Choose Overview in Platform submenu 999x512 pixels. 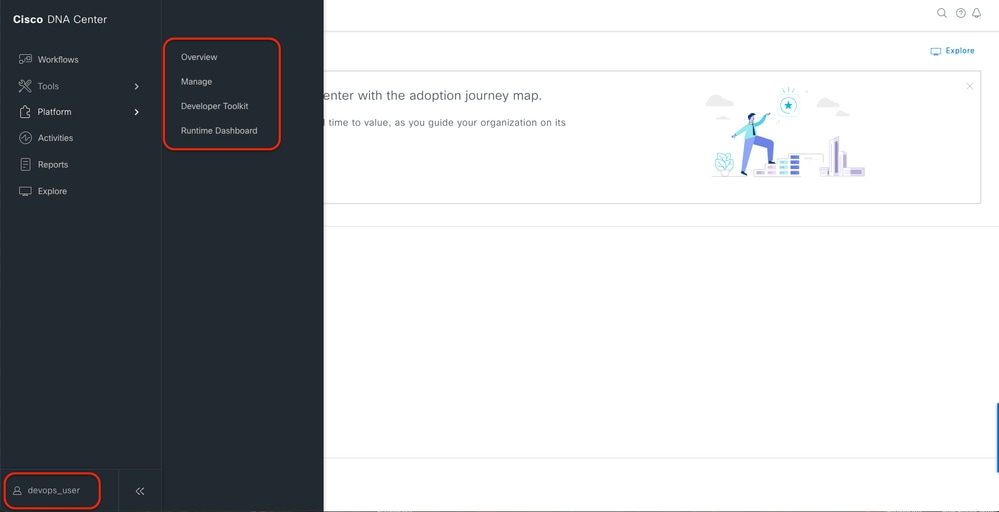click(199, 57)
